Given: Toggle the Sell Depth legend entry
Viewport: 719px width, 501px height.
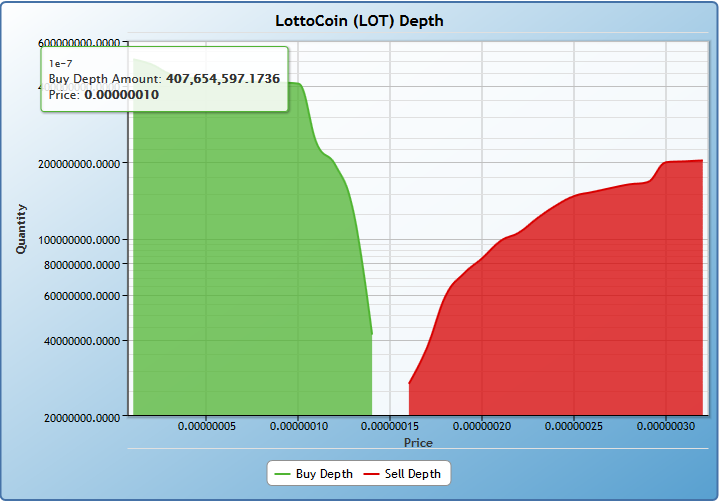Looking at the screenshot, I should (x=402, y=473).
